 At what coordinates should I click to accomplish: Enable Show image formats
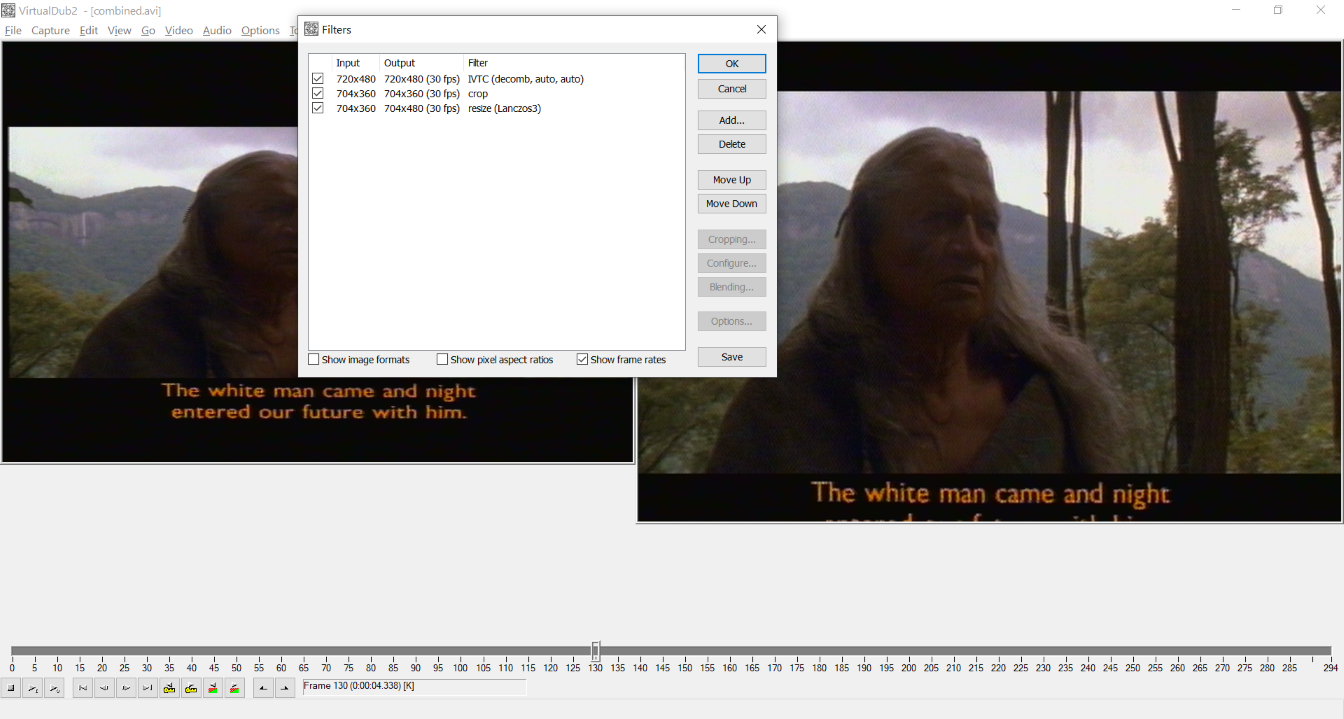tap(314, 360)
